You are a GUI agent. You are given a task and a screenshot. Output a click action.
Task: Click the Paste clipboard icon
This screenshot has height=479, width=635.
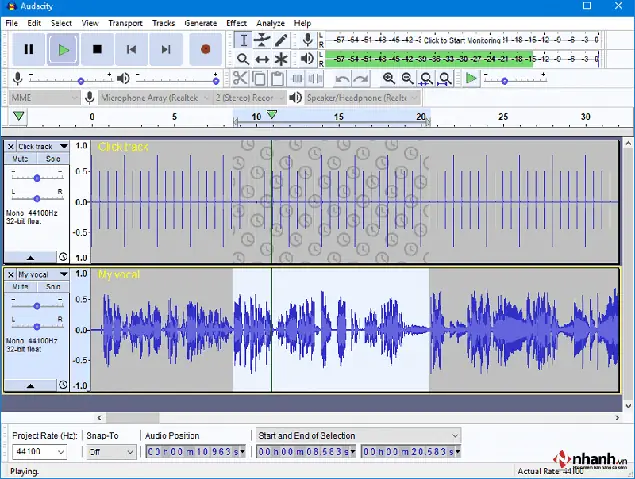coord(277,78)
